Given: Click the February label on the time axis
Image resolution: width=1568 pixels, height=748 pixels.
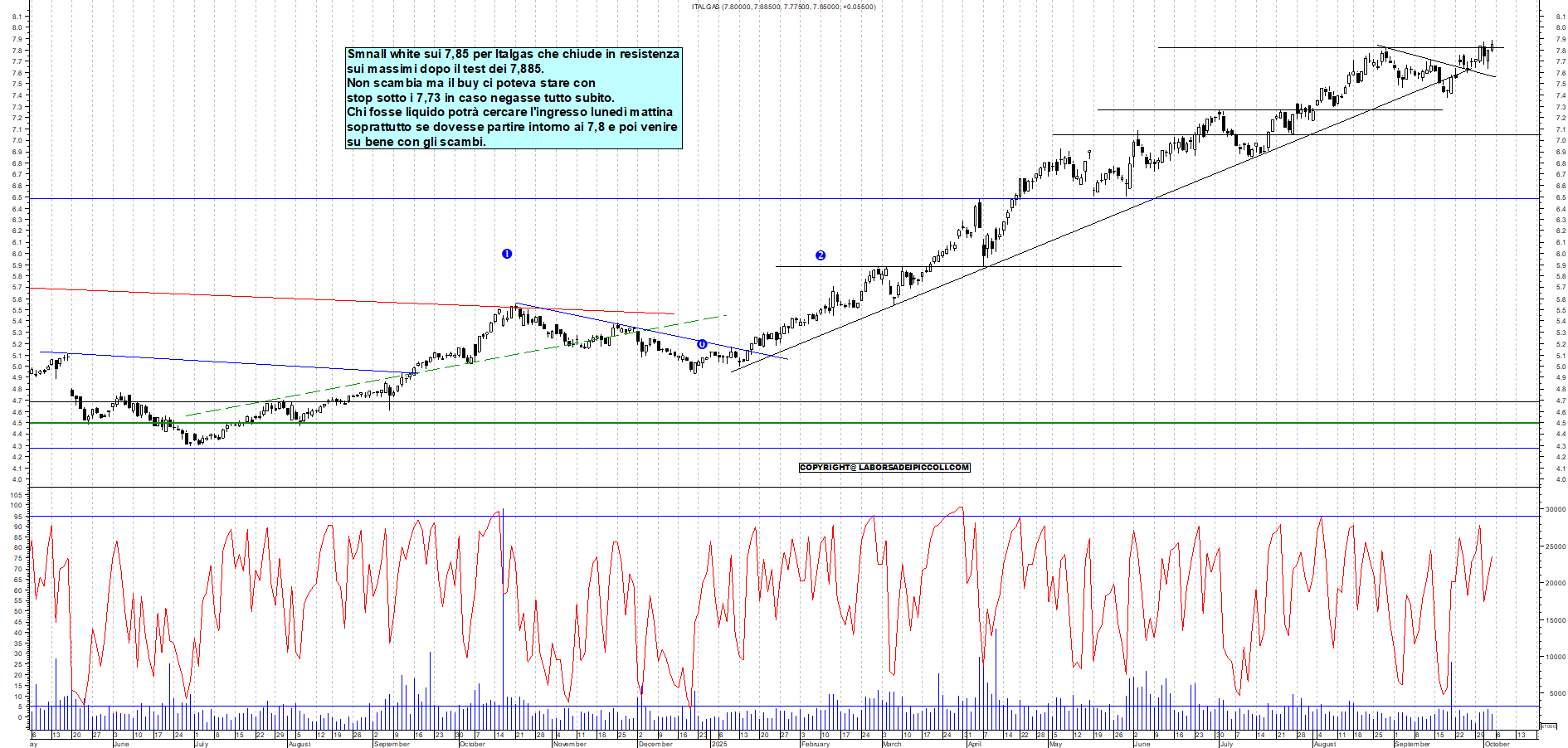Looking at the screenshot, I should (x=816, y=744).
